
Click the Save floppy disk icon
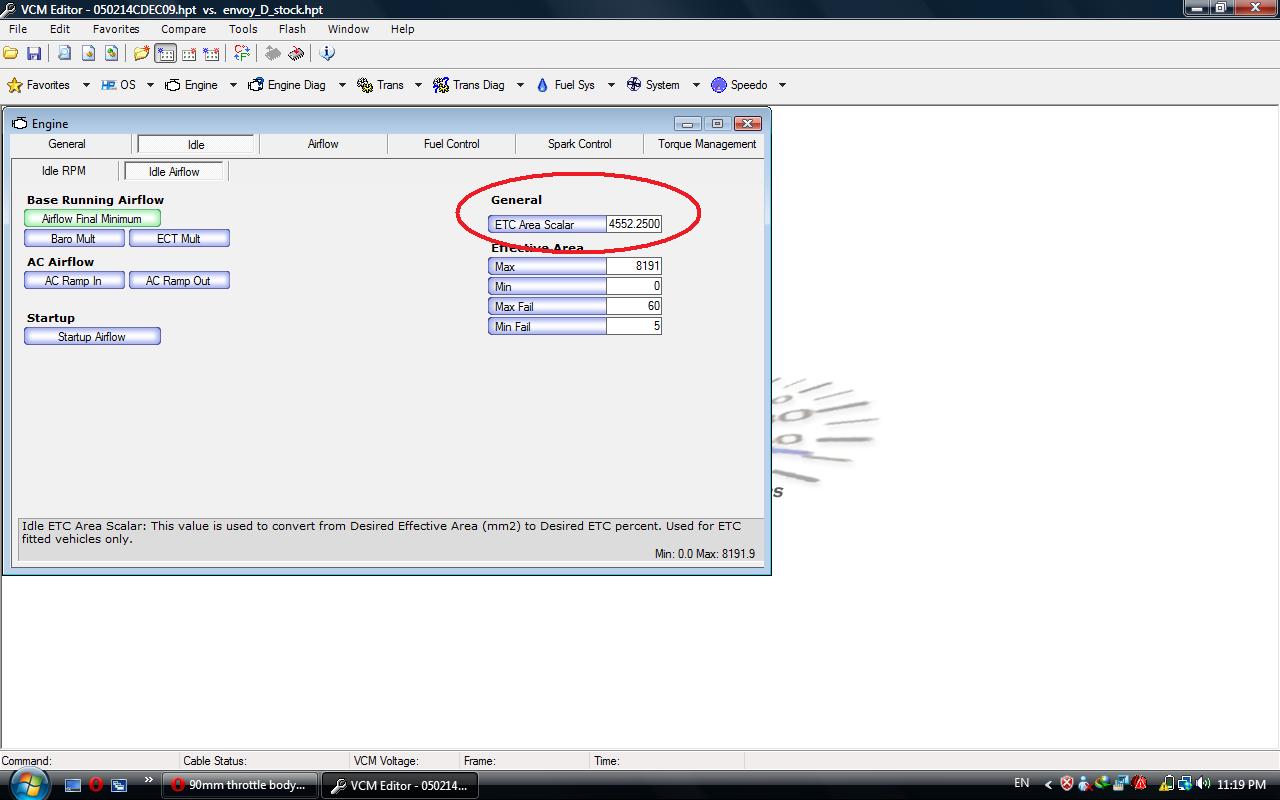[34, 53]
